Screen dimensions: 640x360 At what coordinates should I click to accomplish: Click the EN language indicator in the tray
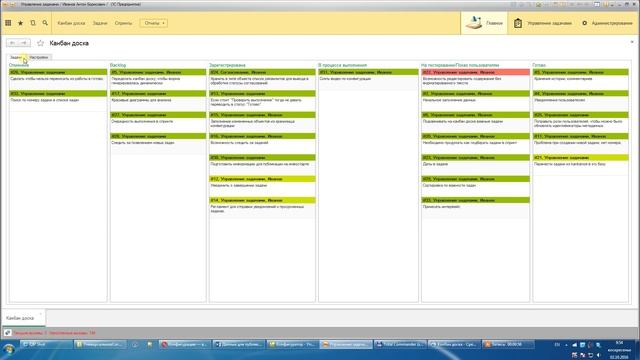pyautogui.click(x=557, y=345)
